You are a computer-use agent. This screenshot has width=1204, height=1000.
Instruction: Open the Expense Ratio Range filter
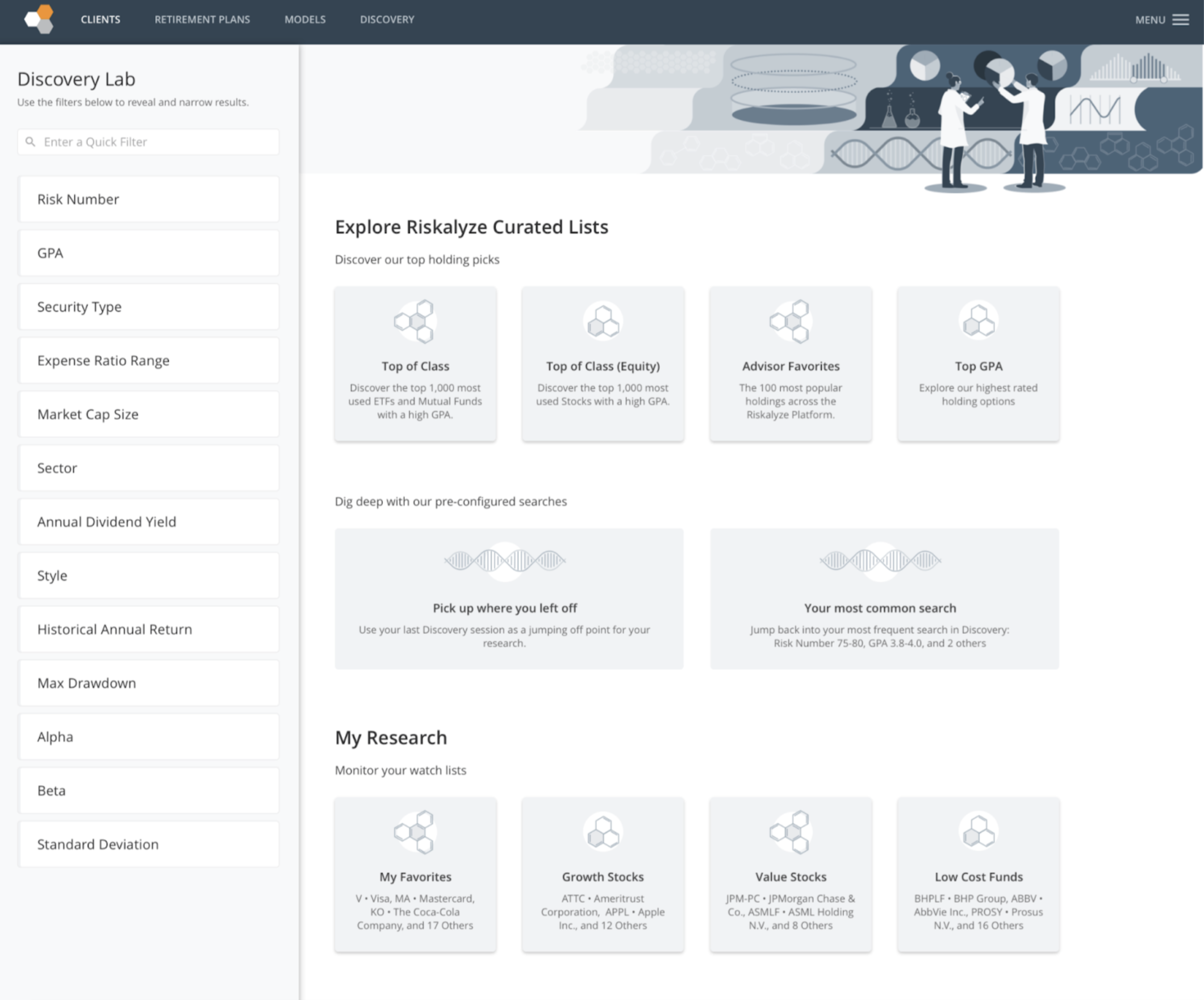click(148, 360)
